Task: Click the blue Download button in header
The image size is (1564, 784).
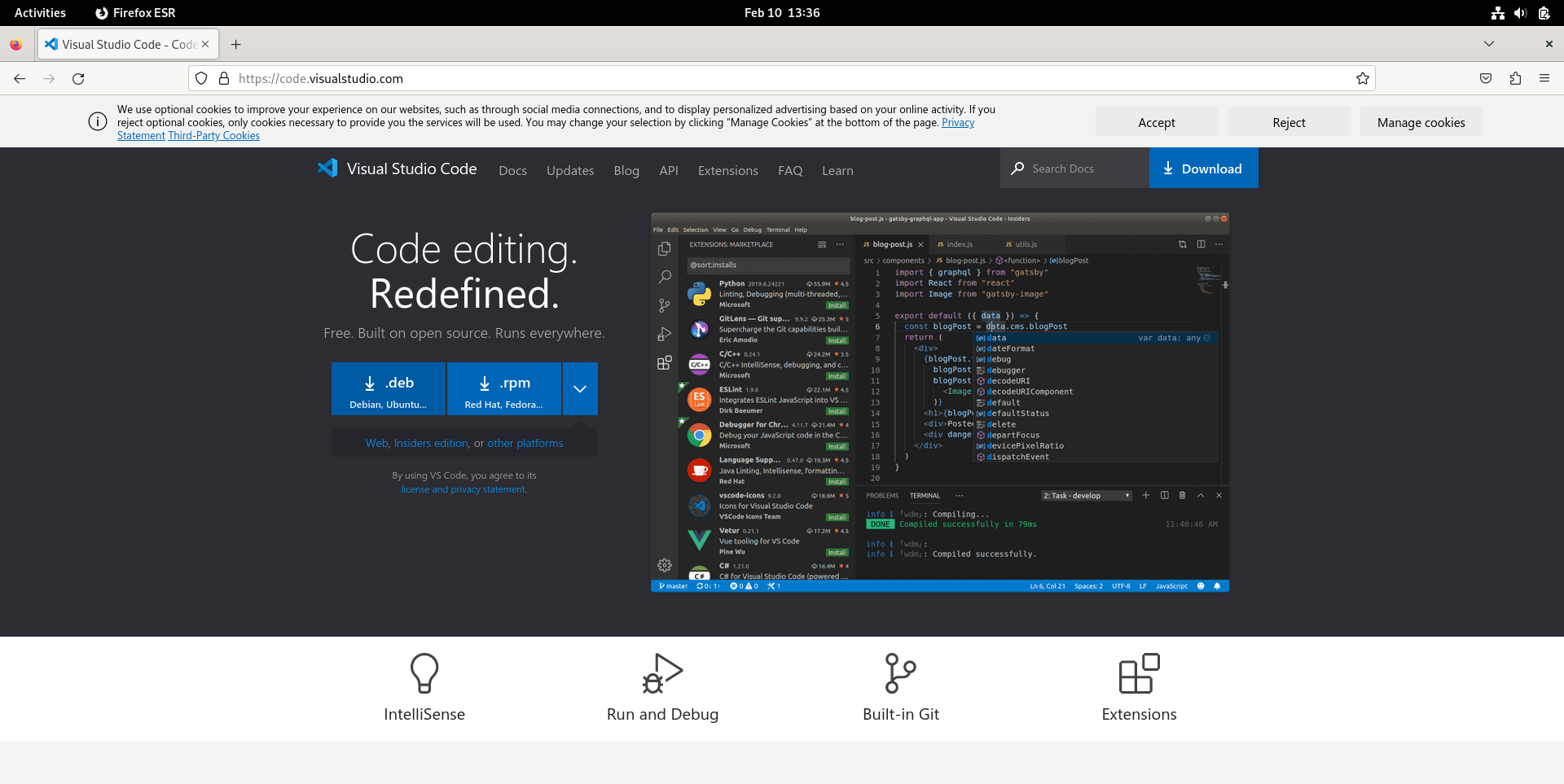Action: pos(1203,169)
